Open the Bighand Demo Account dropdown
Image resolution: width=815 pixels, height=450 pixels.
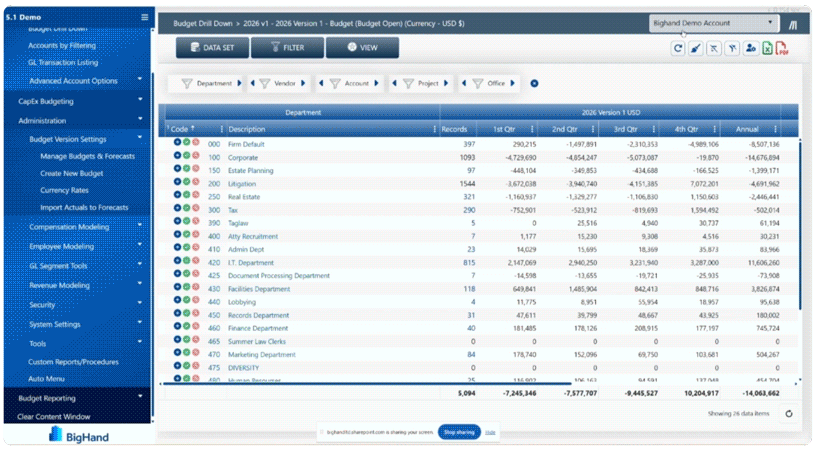click(713, 23)
